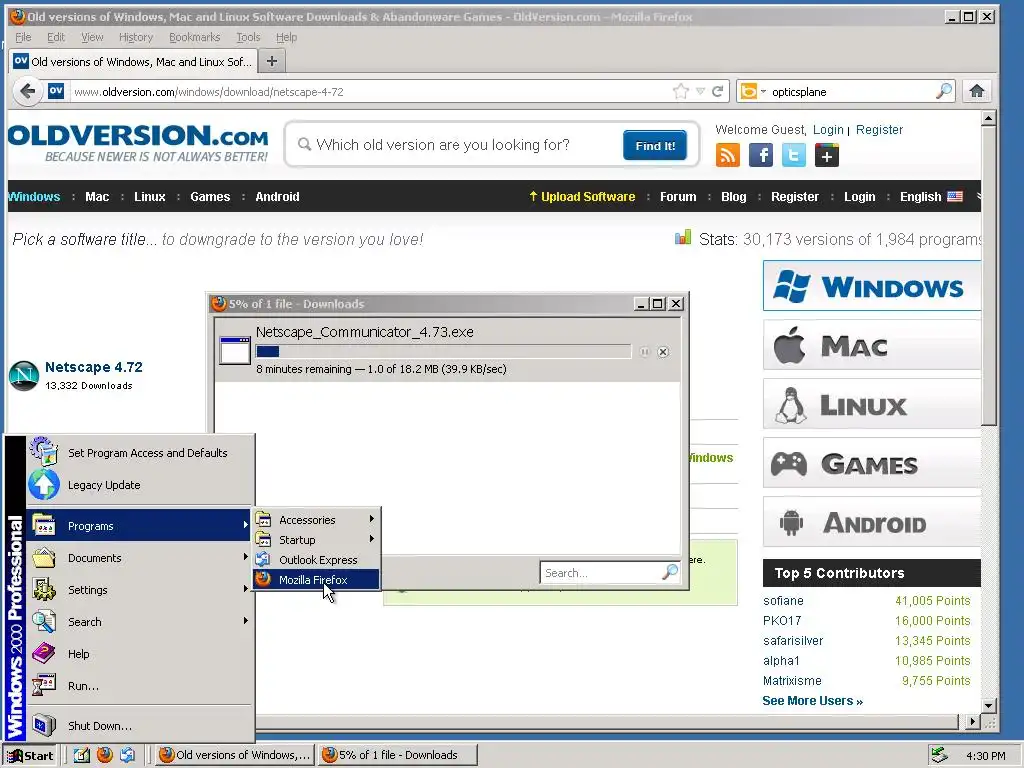Open the Twitter icon on OldVersion
This screenshot has width=1024, height=768.
click(x=793, y=155)
